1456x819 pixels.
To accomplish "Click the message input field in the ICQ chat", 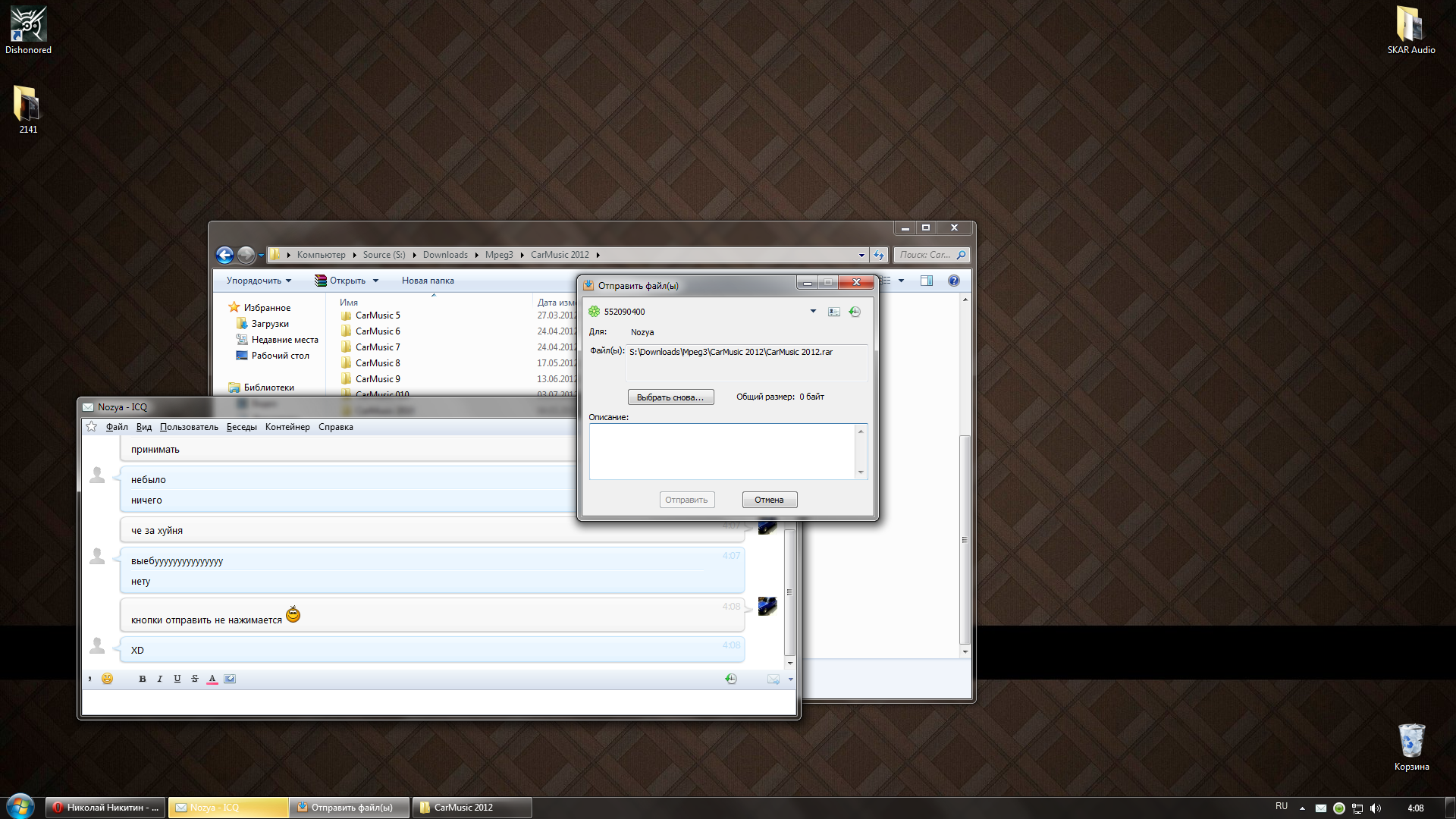I will click(439, 701).
